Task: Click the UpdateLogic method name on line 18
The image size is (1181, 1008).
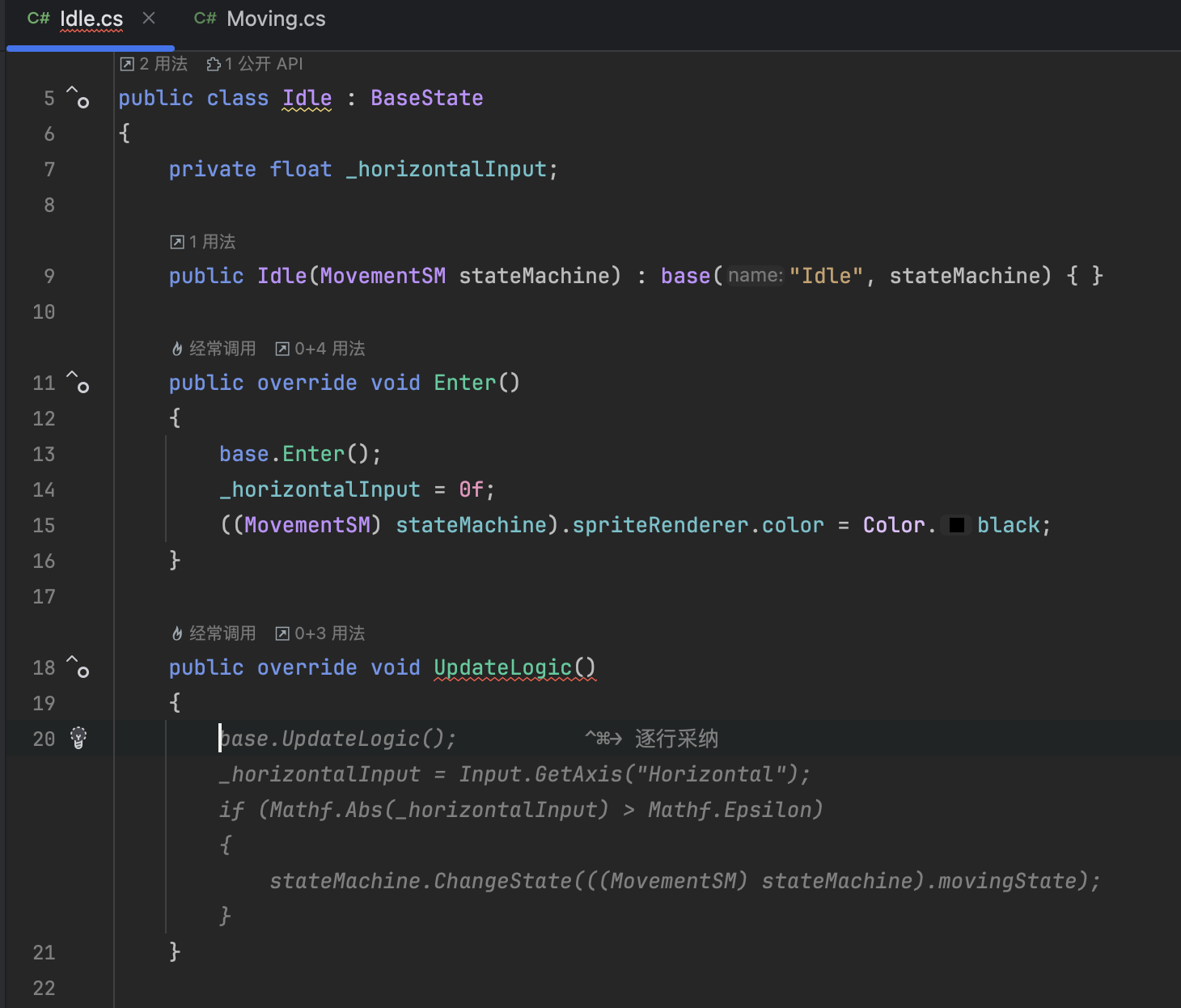Action: point(503,667)
